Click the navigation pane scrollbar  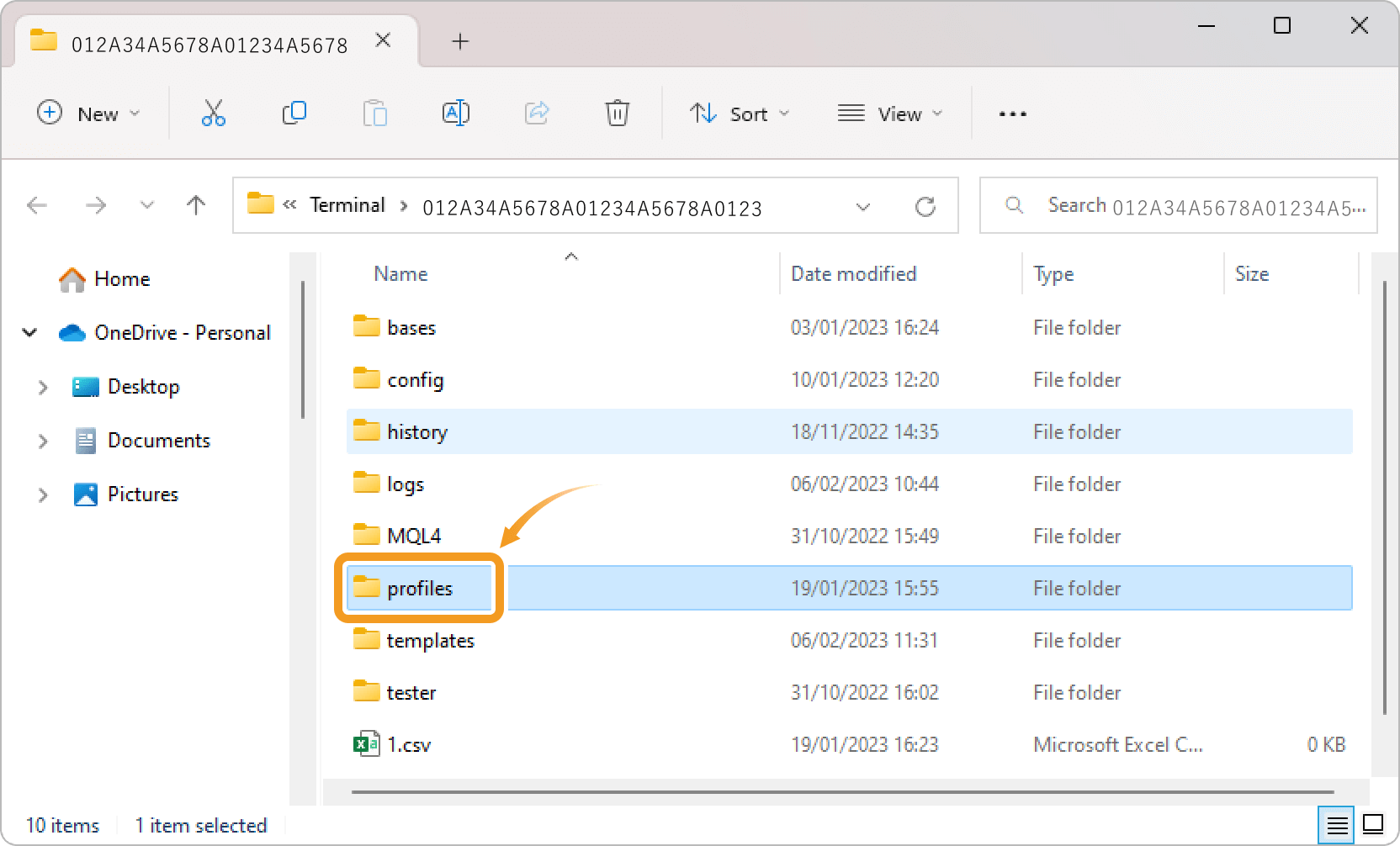(x=303, y=349)
